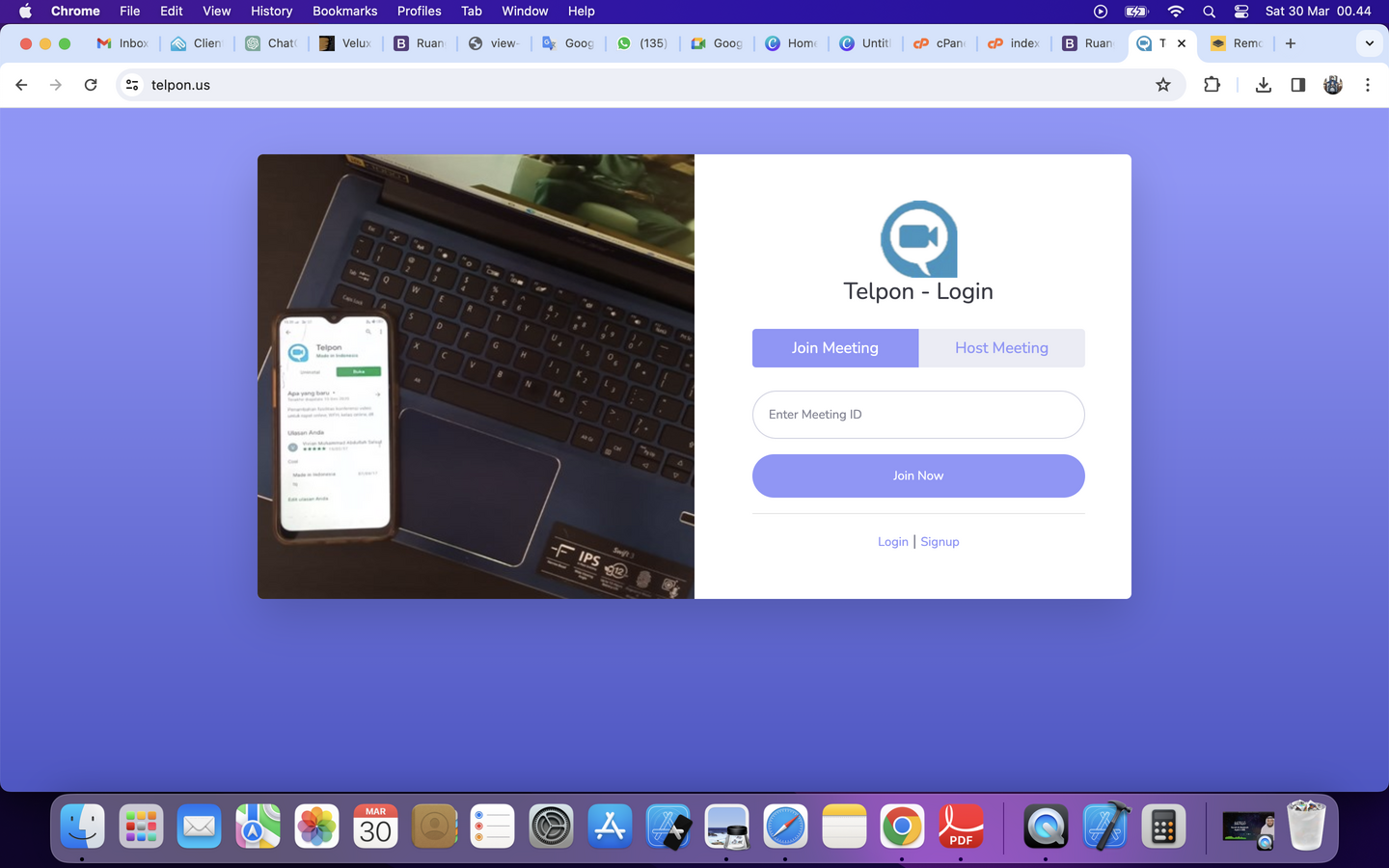This screenshot has width=1389, height=868.
Task: Follow the Signup link
Action: (940, 542)
